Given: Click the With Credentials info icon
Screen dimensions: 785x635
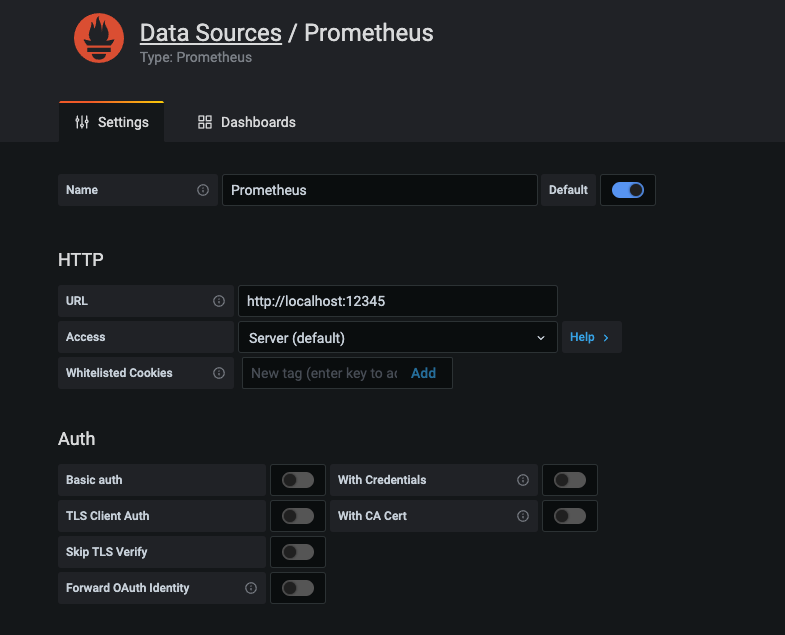Looking at the screenshot, I should click(522, 480).
